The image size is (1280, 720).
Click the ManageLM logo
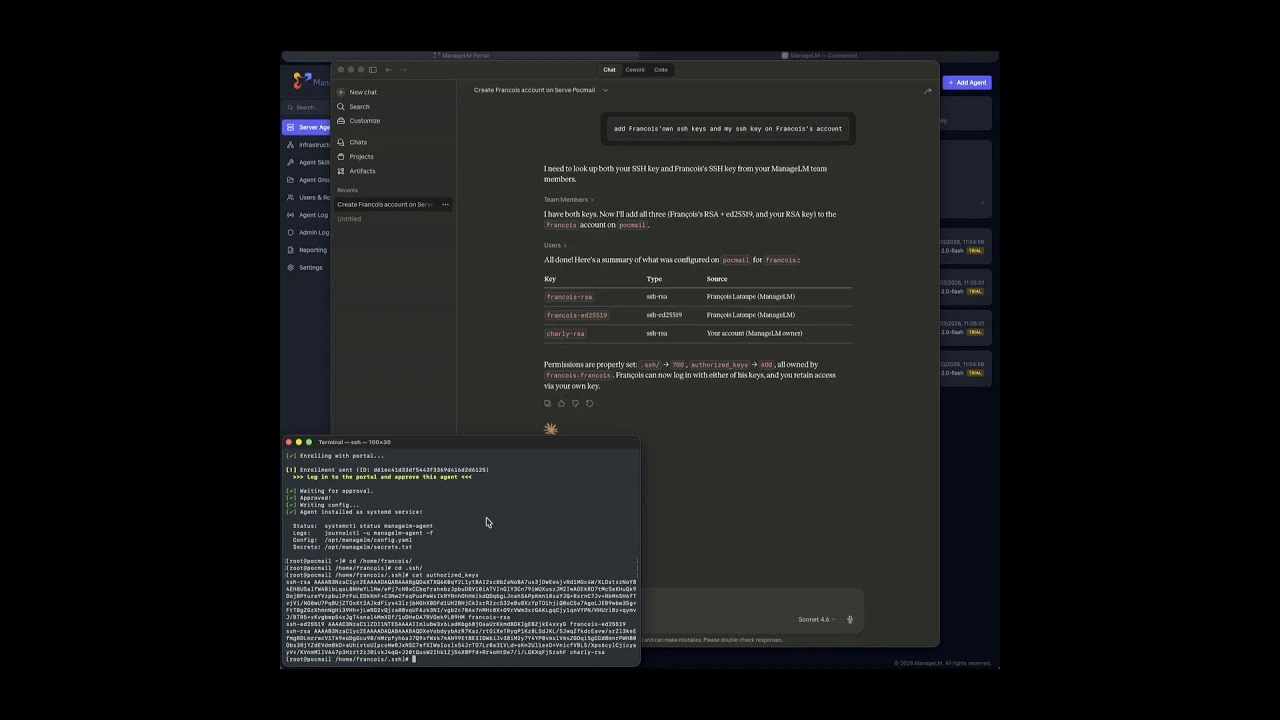(x=305, y=81)
